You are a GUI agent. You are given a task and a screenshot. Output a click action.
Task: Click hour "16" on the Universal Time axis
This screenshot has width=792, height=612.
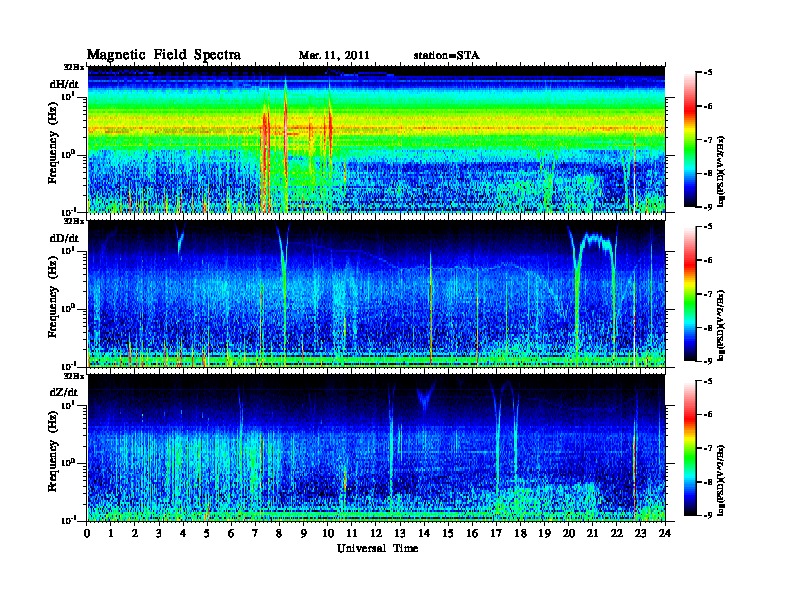point(472,533)
